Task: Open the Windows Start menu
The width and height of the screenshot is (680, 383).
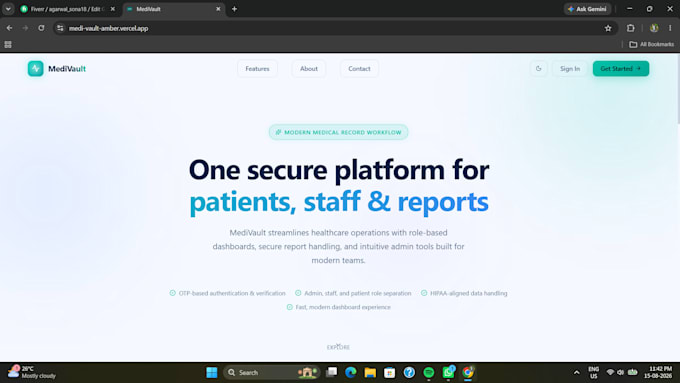Action: (x=212, y=372)
